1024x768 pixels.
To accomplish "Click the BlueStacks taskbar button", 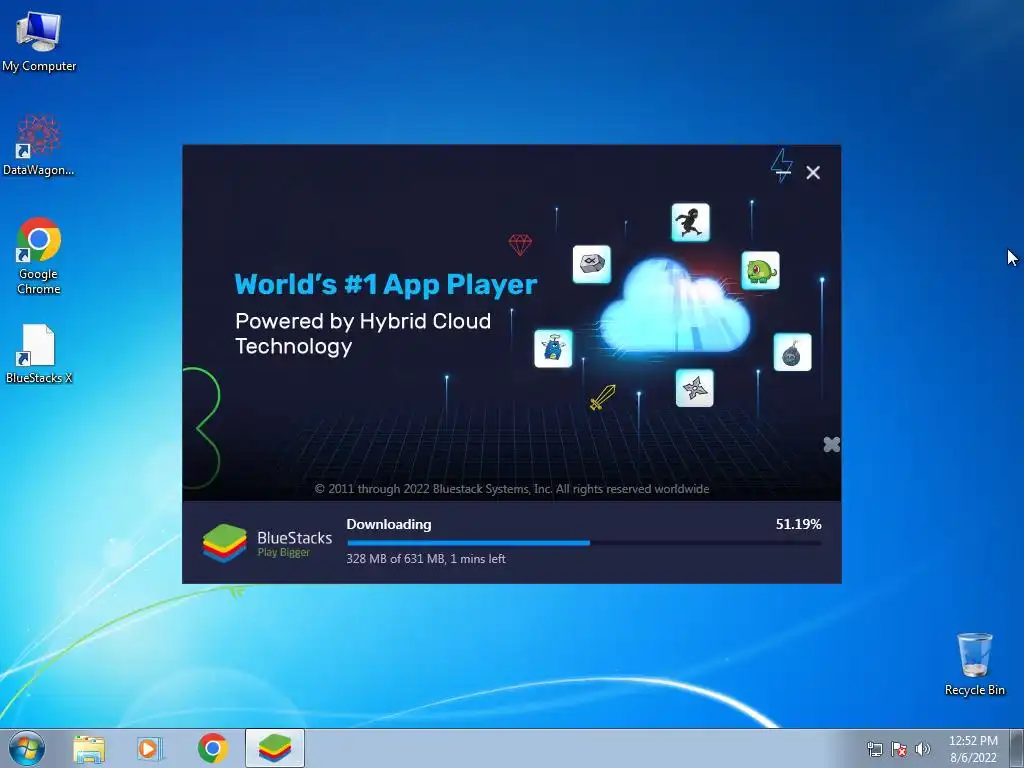I will (x=275, y=748).
